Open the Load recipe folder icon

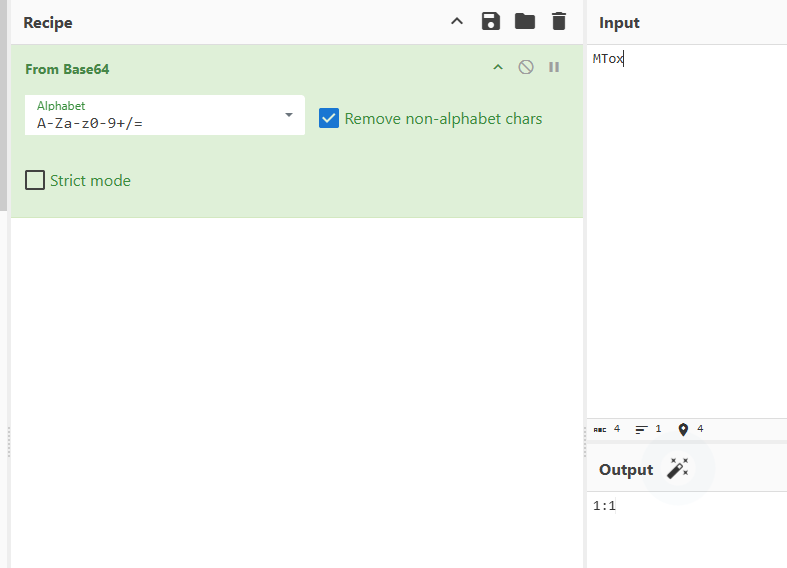tap(525, 22)
